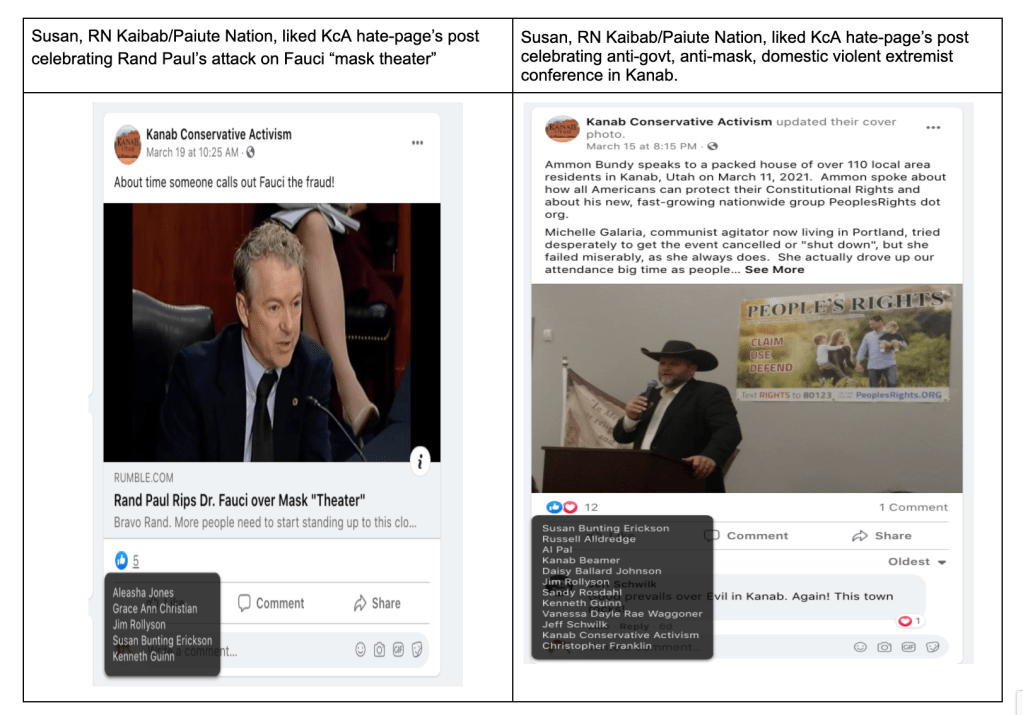Click Comment button under Ammon Bundy post
Image resolution: width=1023 pixels, height=715 pixels.
(746, 536)
